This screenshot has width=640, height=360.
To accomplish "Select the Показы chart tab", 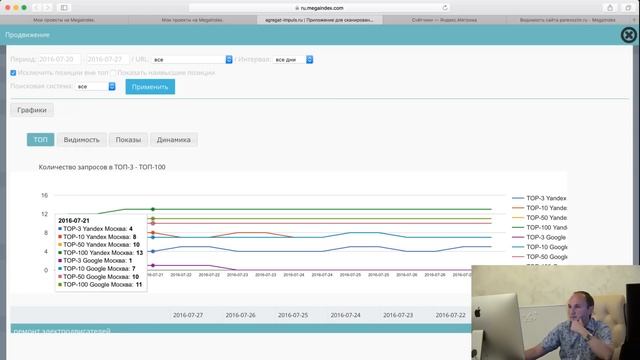I will point(128,140).
